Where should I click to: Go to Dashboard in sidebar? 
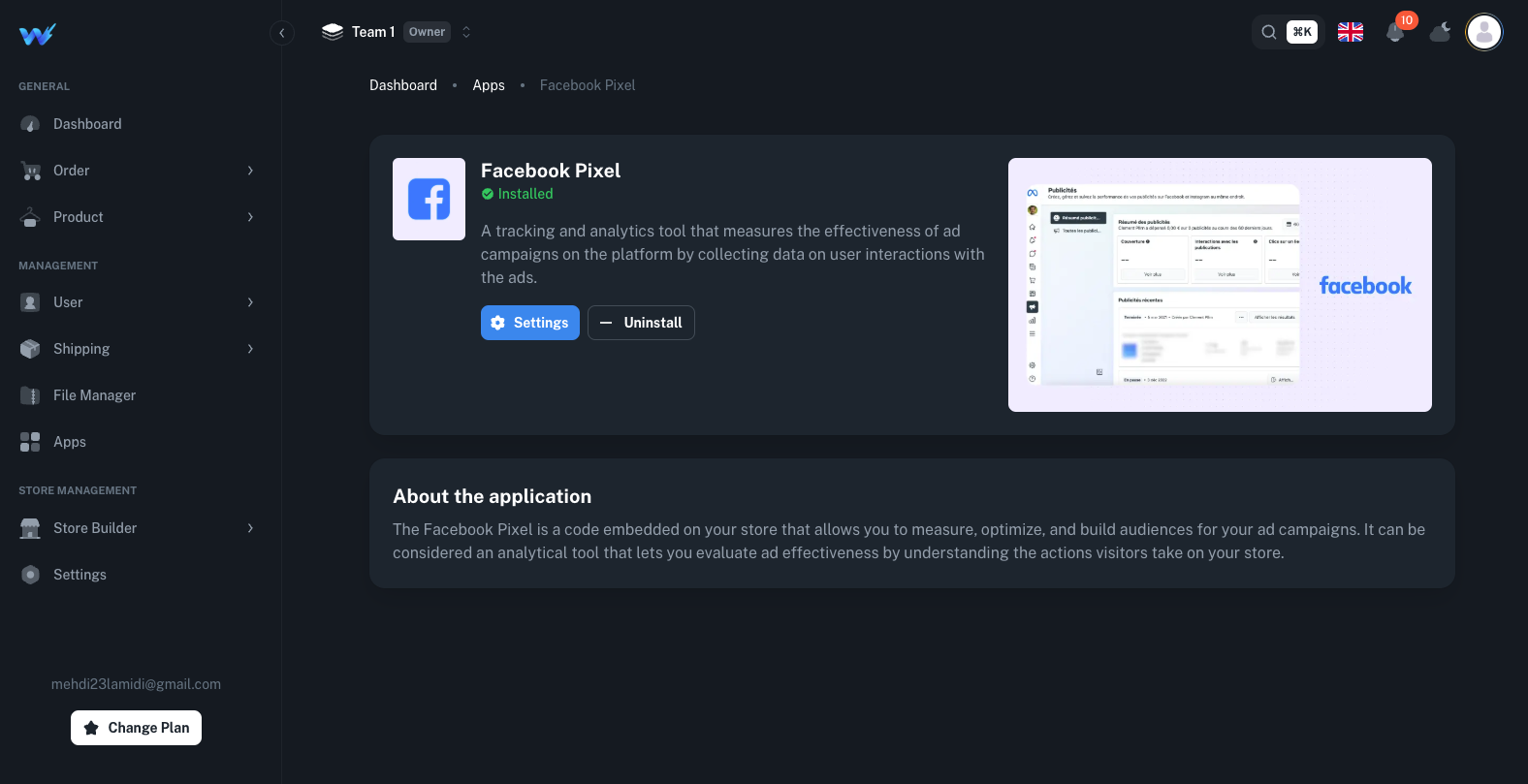[87, 124]
